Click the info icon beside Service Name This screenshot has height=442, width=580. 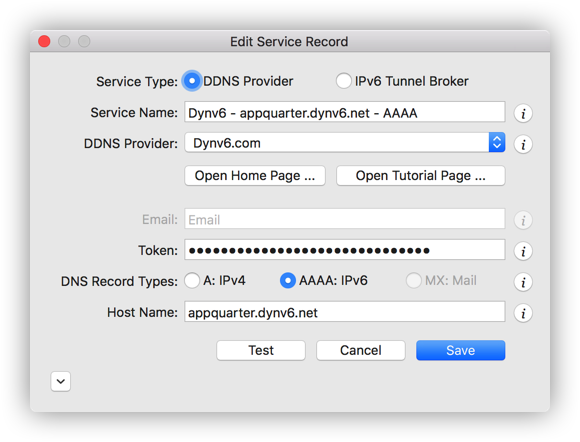[523, 113]
